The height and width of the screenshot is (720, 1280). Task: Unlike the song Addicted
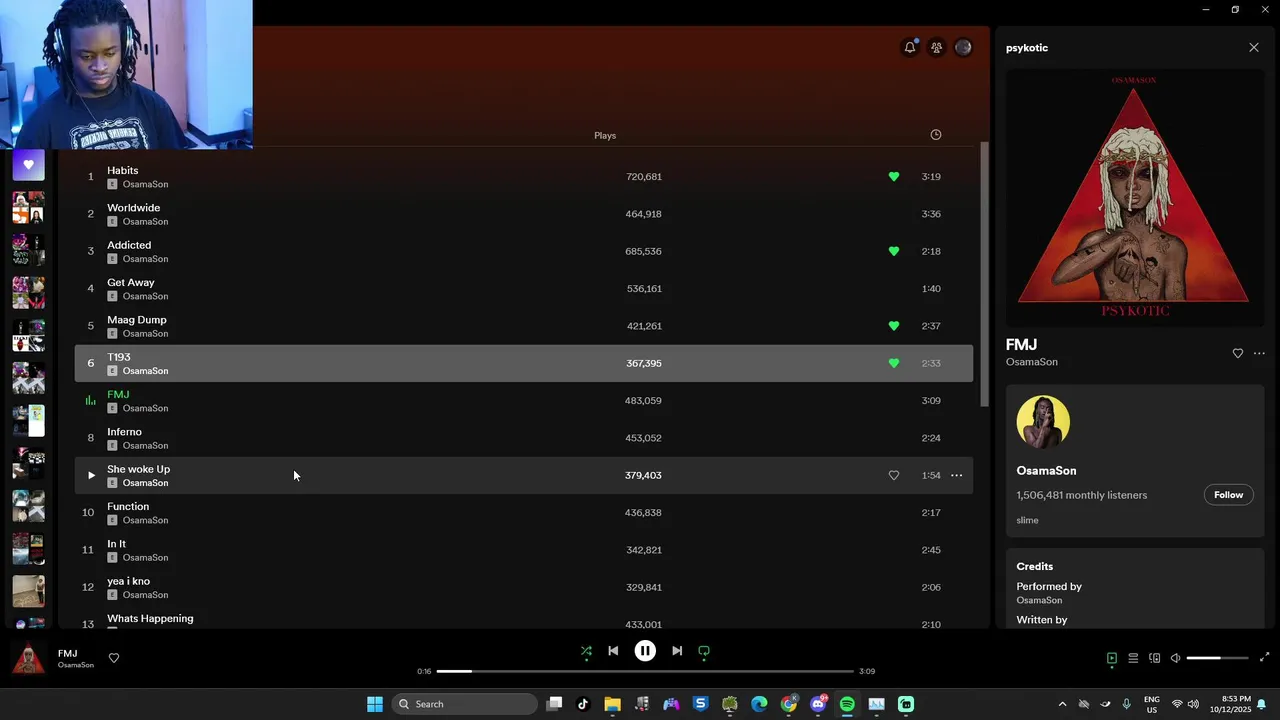[x=894, y=251]
